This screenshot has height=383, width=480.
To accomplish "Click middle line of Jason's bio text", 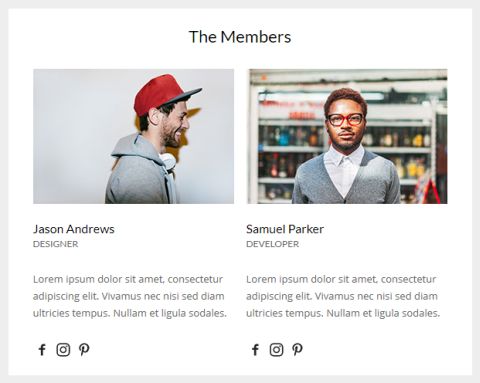I will pyautogui.click(x=129, y=296).
